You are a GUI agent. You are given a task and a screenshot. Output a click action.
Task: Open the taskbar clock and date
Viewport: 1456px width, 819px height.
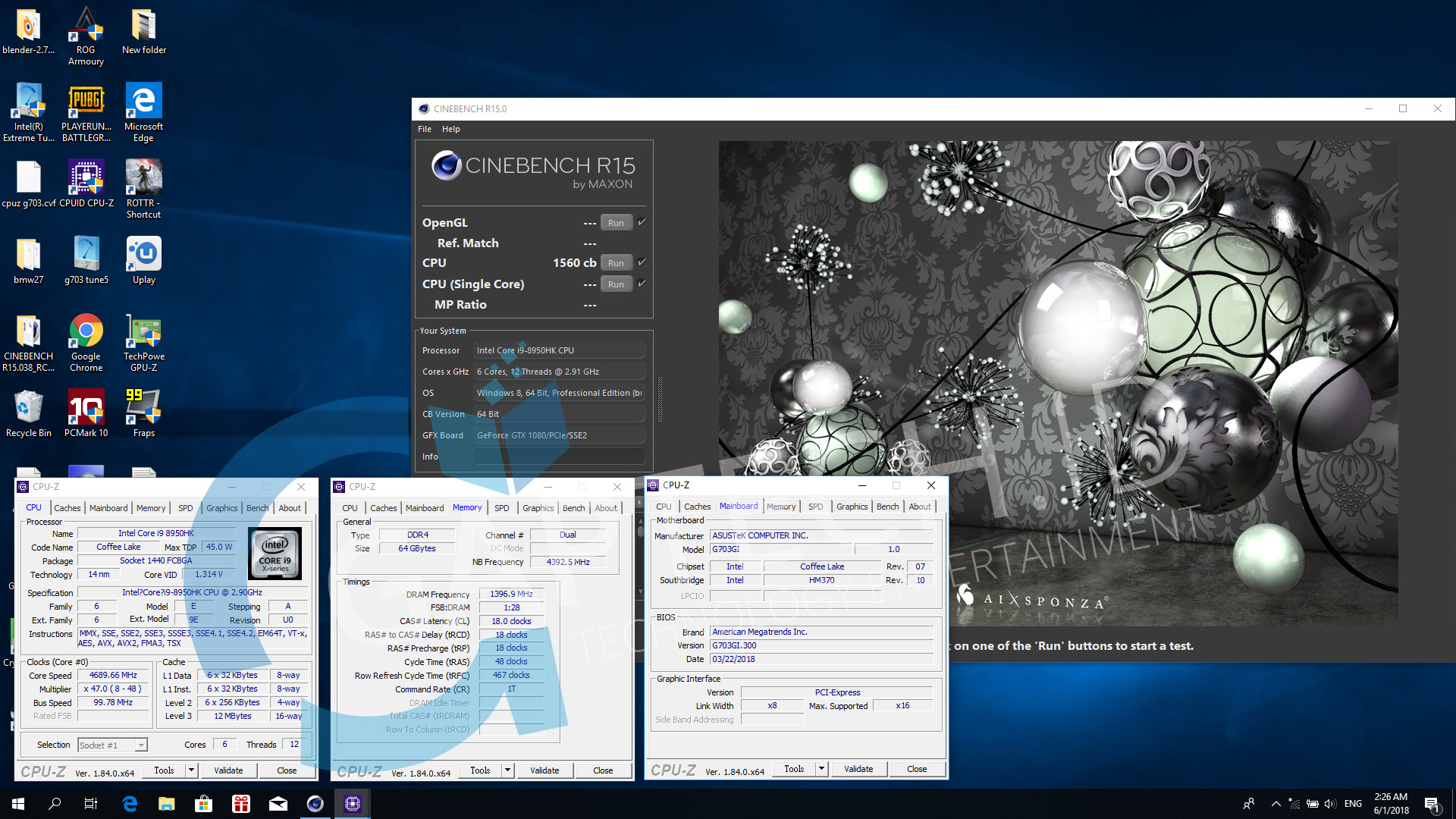(1391, 804)
